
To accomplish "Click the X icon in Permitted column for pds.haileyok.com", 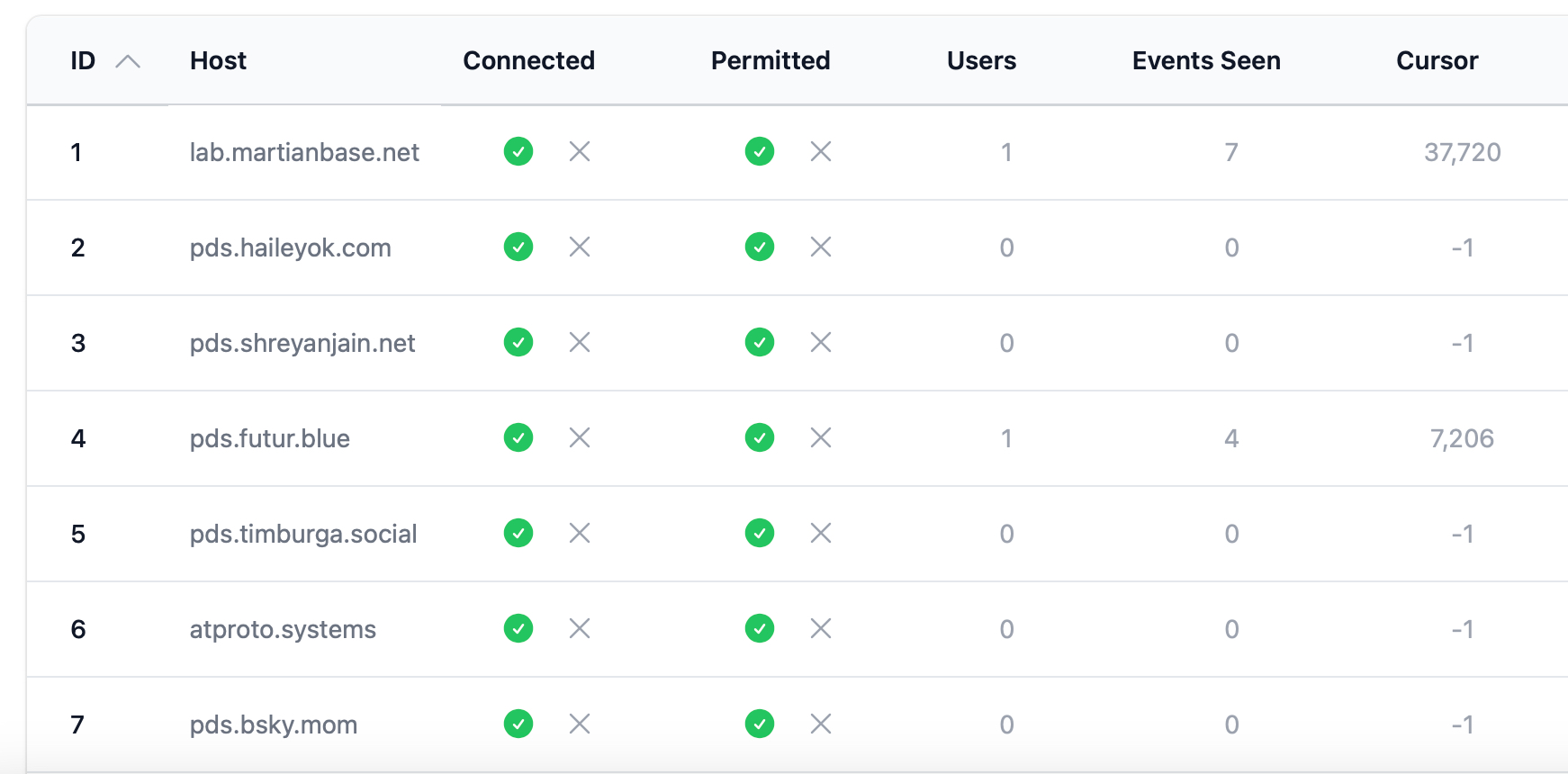I will (820, 247).
